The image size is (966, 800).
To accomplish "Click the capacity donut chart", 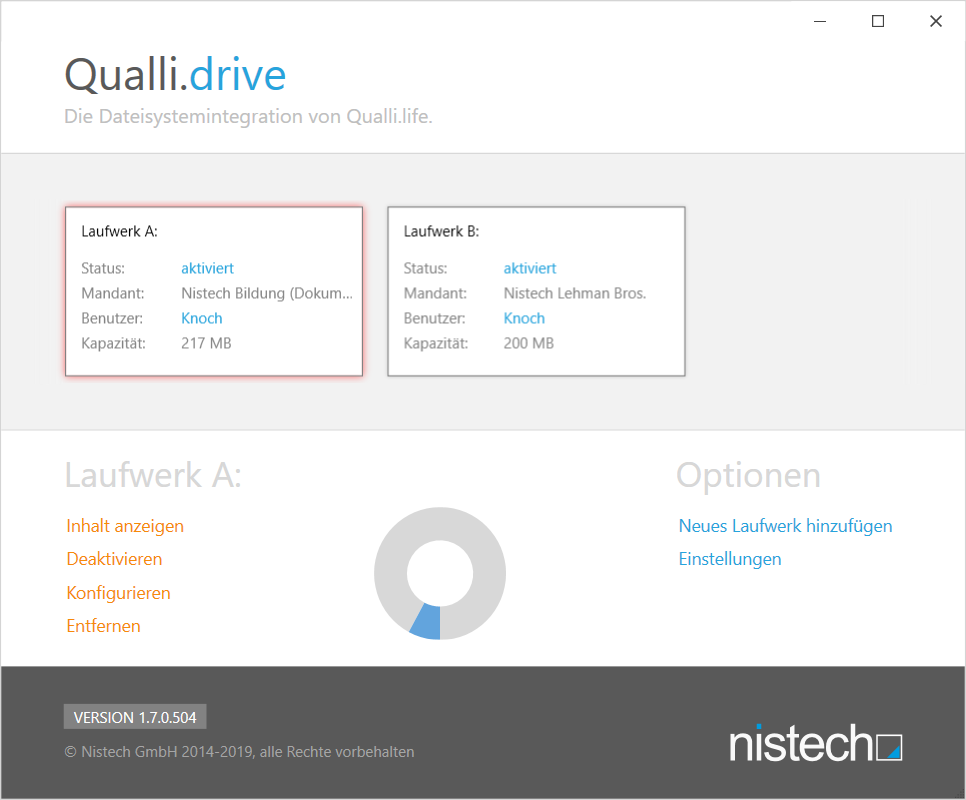I will point(440,573).
